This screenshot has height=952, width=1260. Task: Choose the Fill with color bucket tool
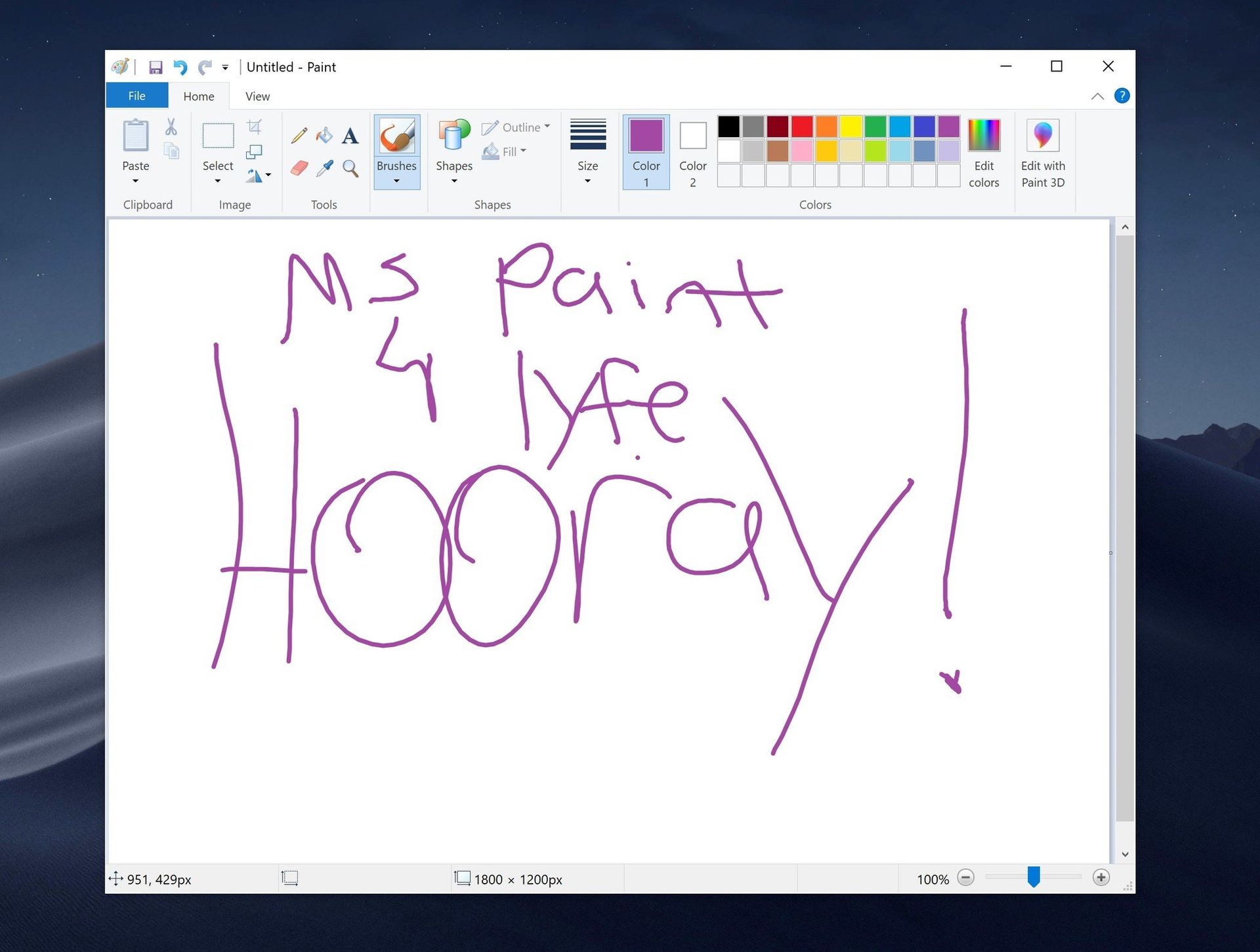tap(324, 135)
